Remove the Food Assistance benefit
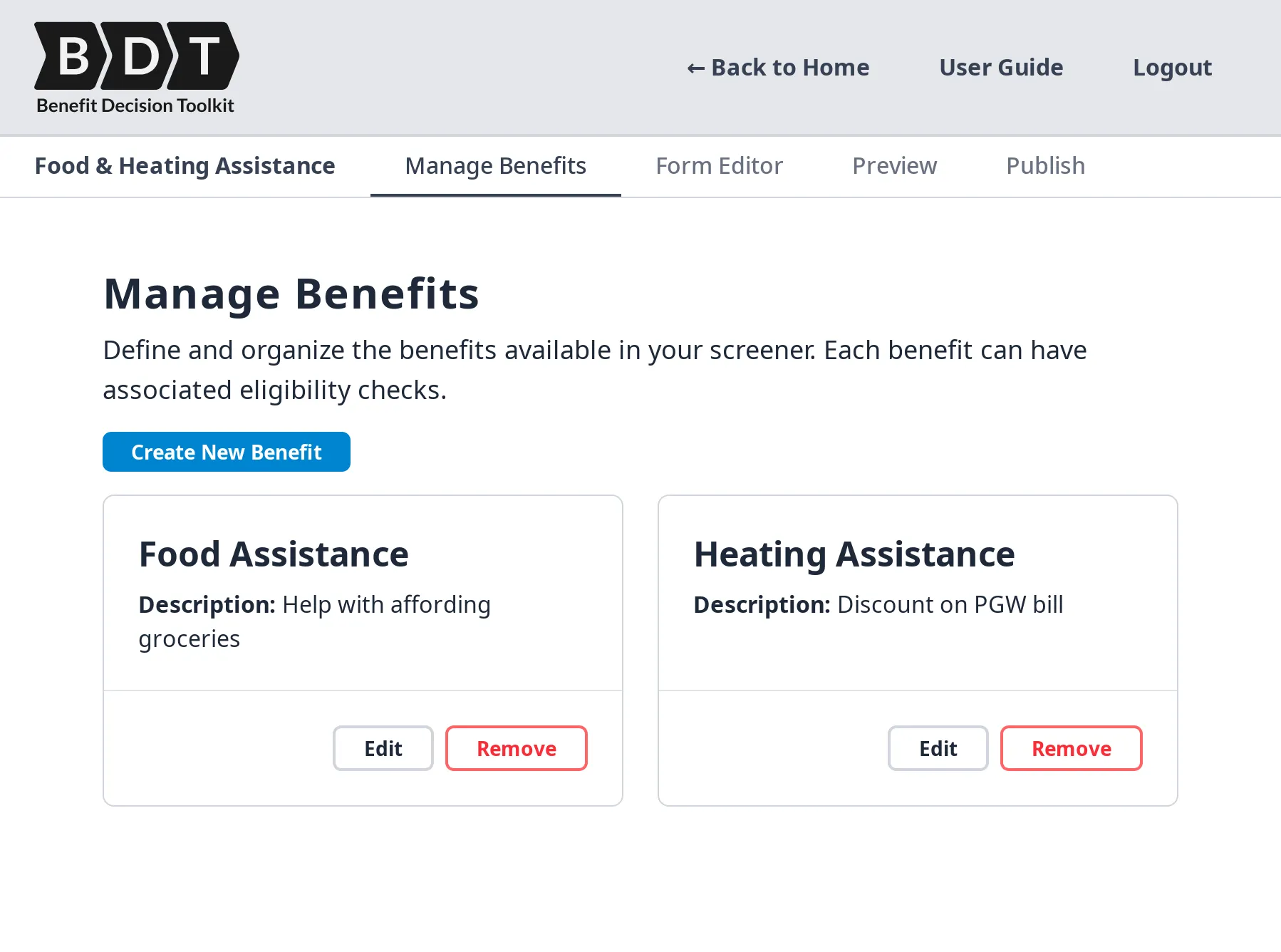The width and height of the screenshot is (1281, 952). click(x=516, y=748)
